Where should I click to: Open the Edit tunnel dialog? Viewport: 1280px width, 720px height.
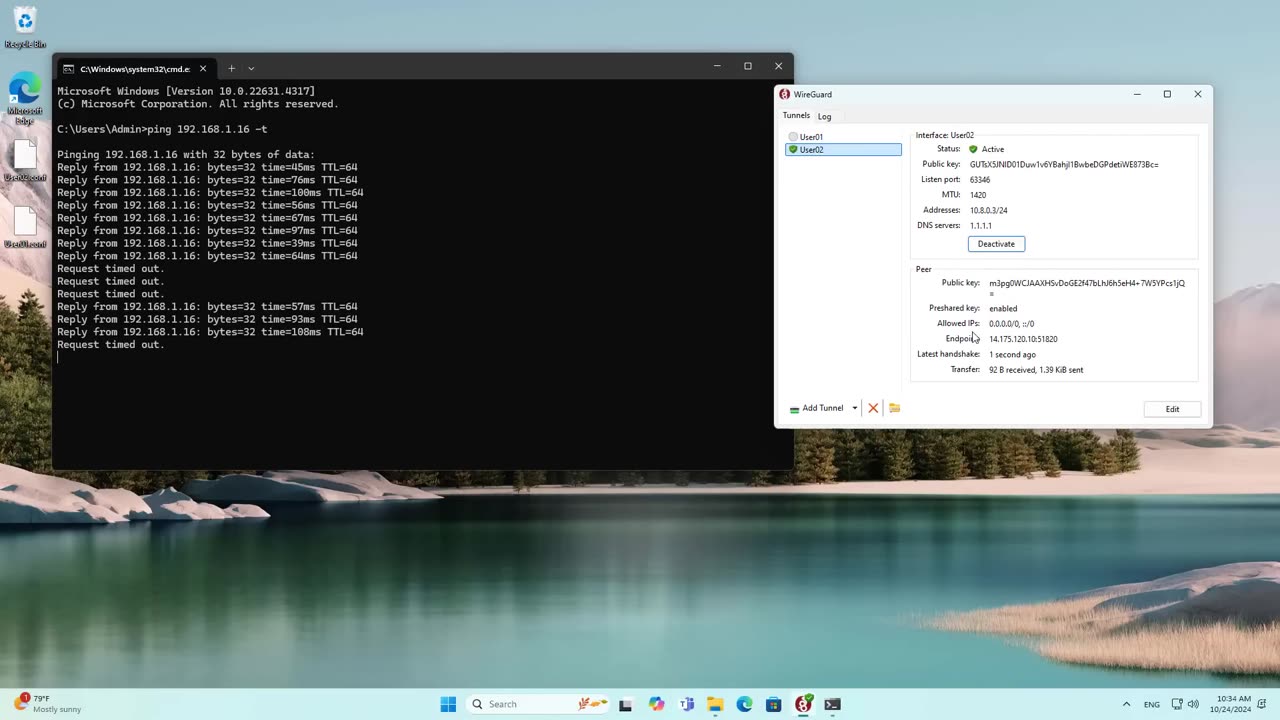coord(1172,409)
